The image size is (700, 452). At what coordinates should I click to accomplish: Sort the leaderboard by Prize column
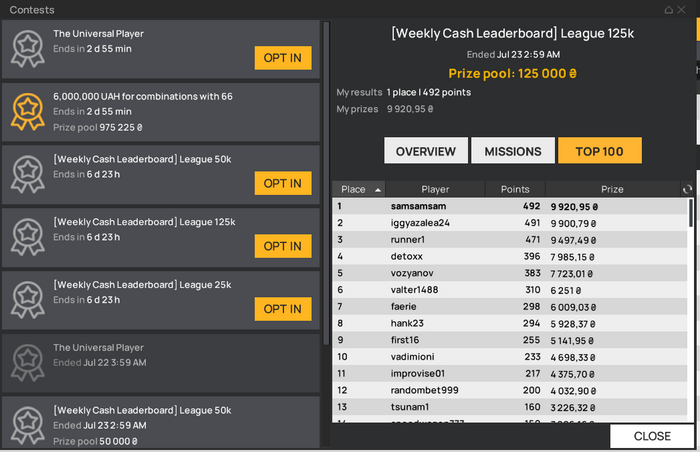[612, 189]
